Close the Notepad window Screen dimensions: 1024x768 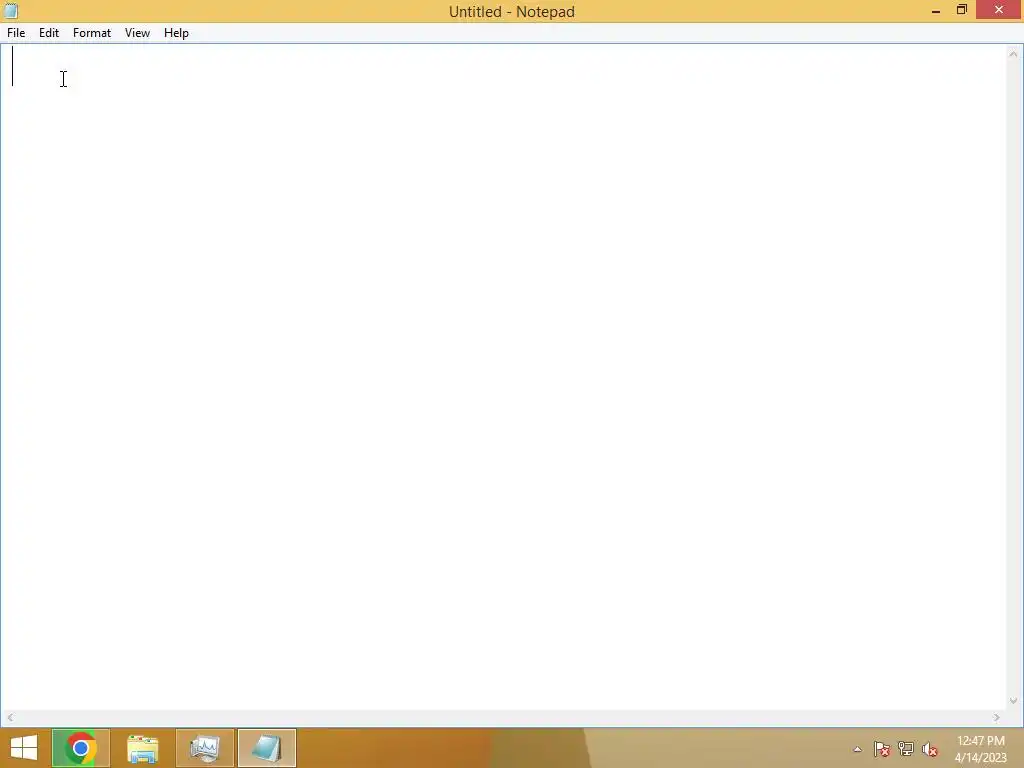click(999, 10)
